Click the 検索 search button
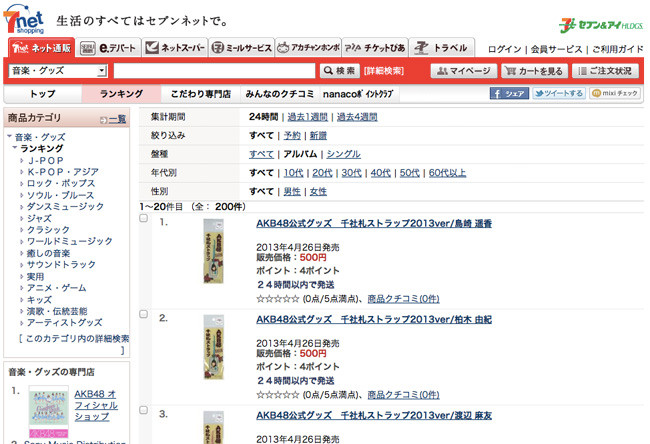650x444 pixels. coord(340,71)
